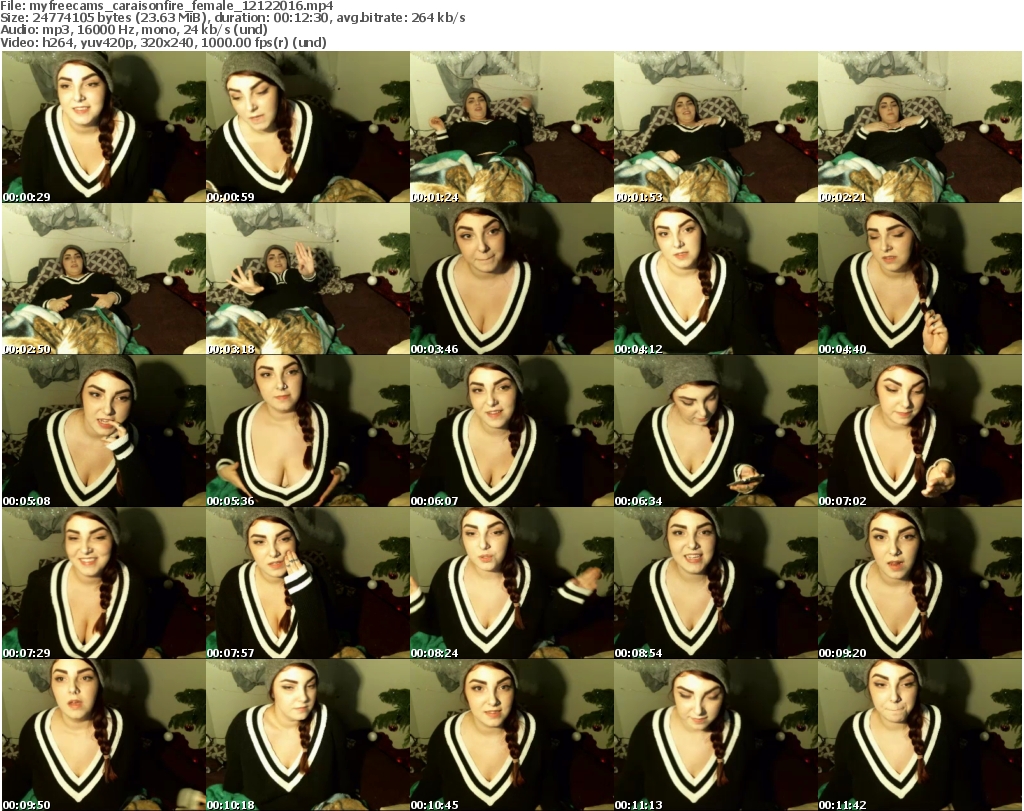The height and width of the screenshot is (811, 1024).
Task: Choose the thumbnail stamped 00:08:54
Action: tap(715, 583)
